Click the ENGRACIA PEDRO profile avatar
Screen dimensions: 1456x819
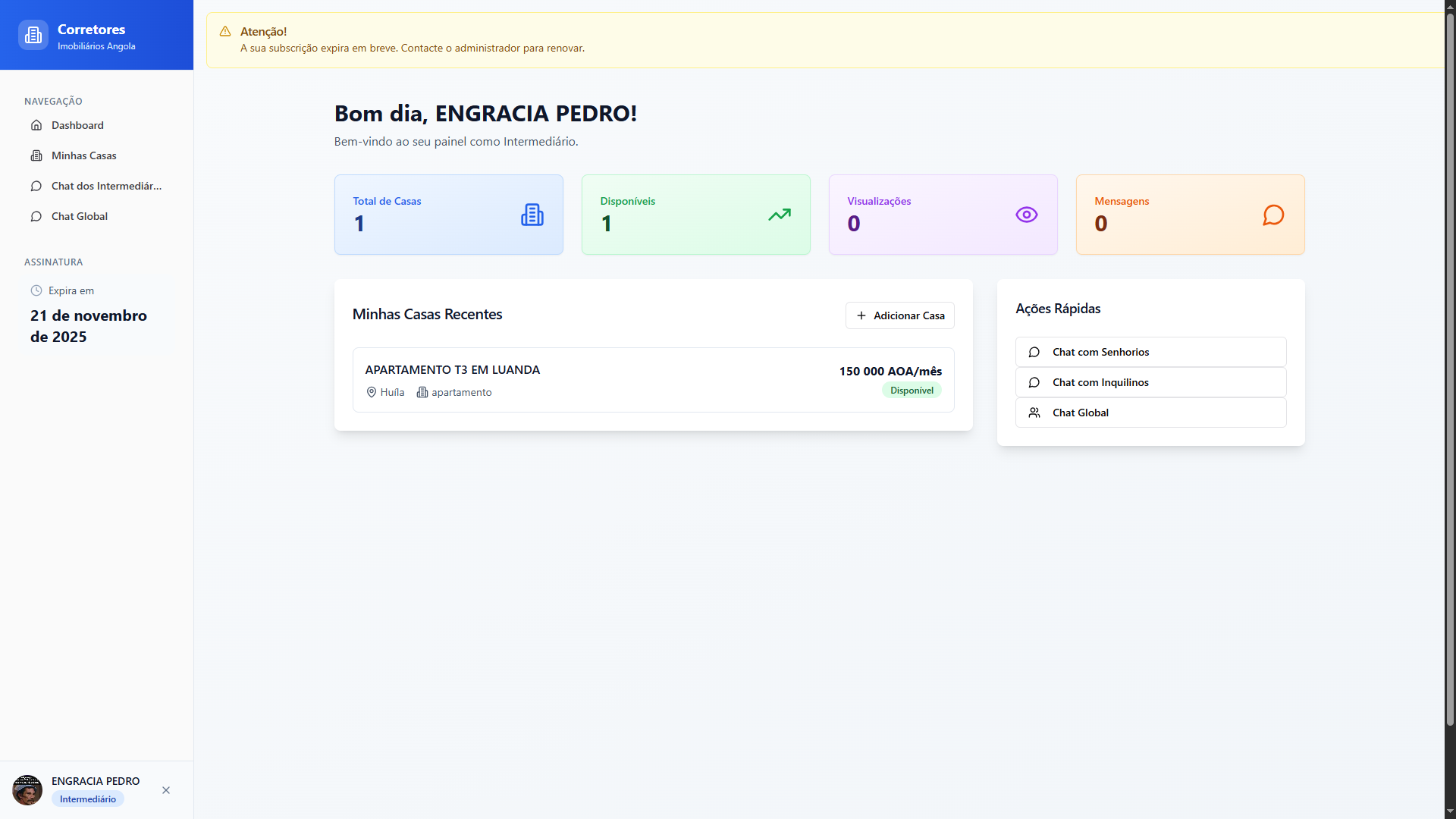point(27,790)
